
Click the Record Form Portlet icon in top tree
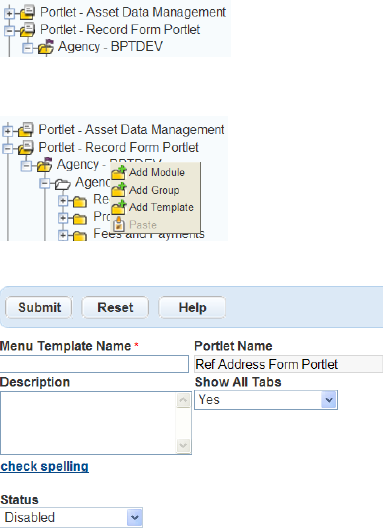27,30
